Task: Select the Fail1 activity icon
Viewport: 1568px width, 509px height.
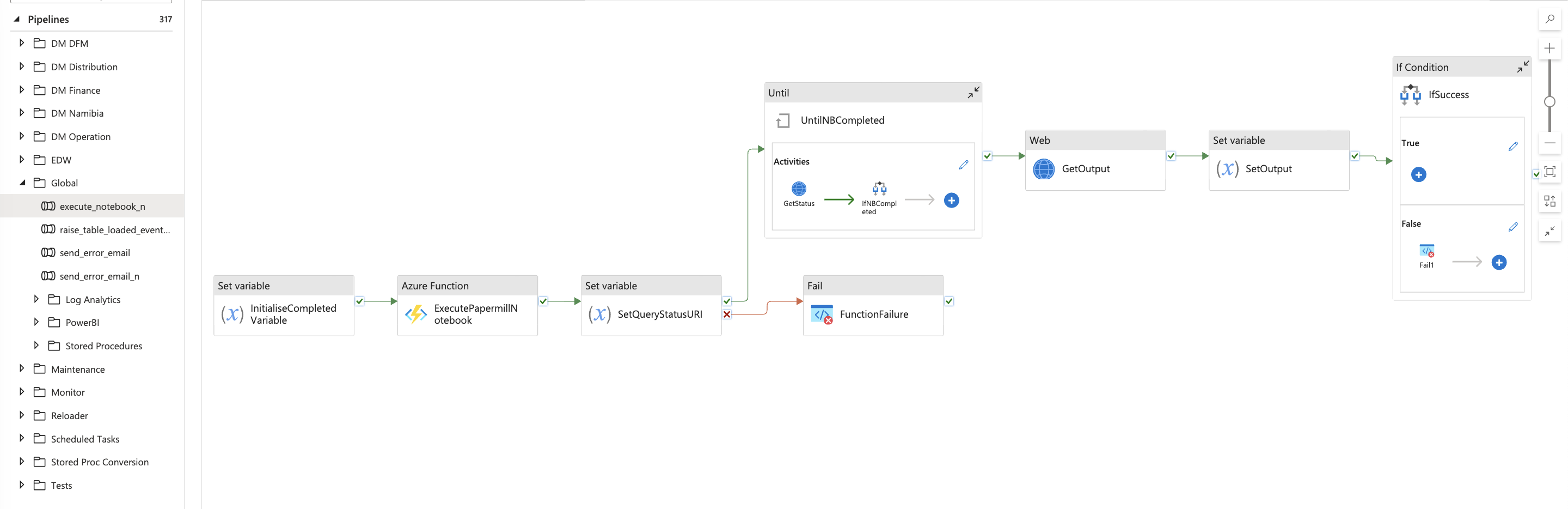Action: click(1427, 251)
